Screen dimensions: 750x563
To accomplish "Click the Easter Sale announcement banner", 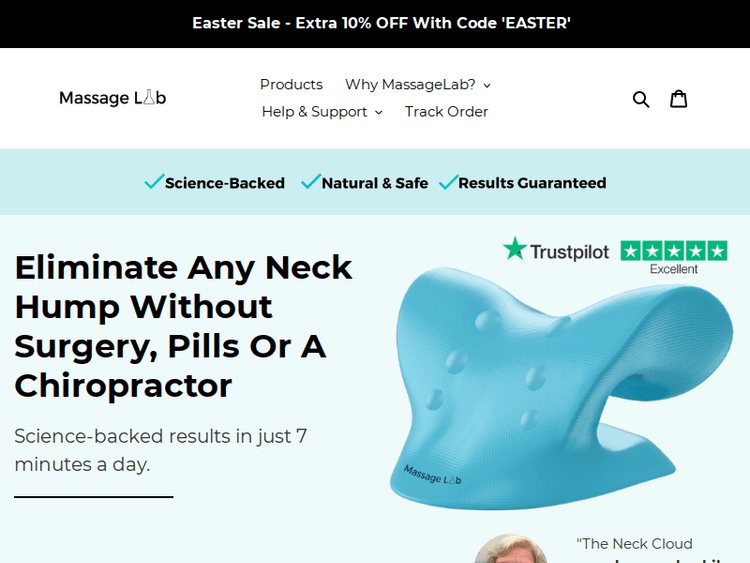I will point(381,23).
